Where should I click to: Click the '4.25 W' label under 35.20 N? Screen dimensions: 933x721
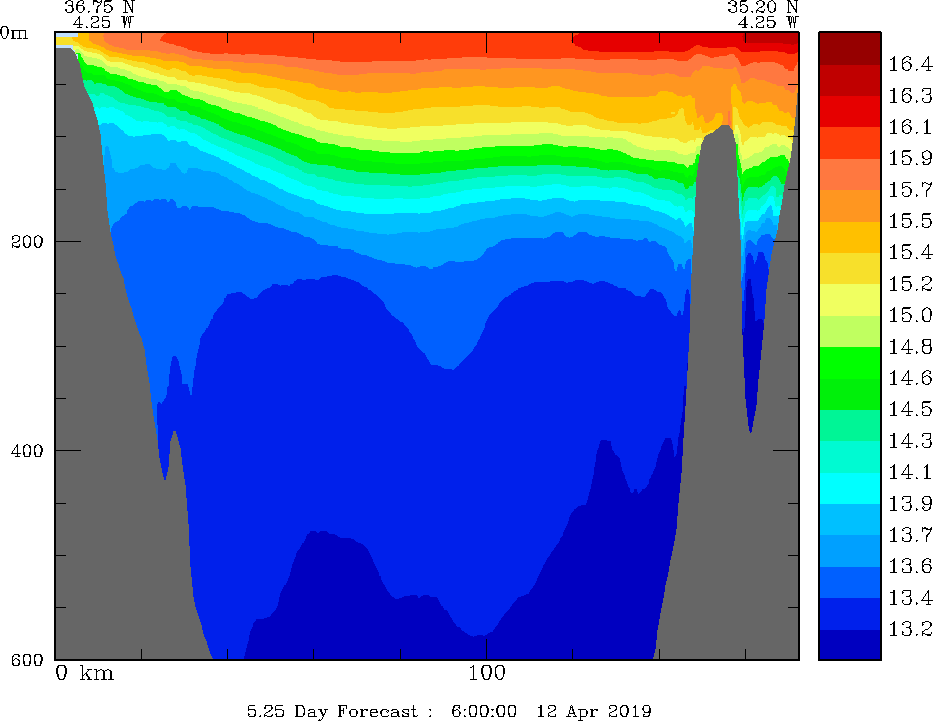[x=768, y=23]
